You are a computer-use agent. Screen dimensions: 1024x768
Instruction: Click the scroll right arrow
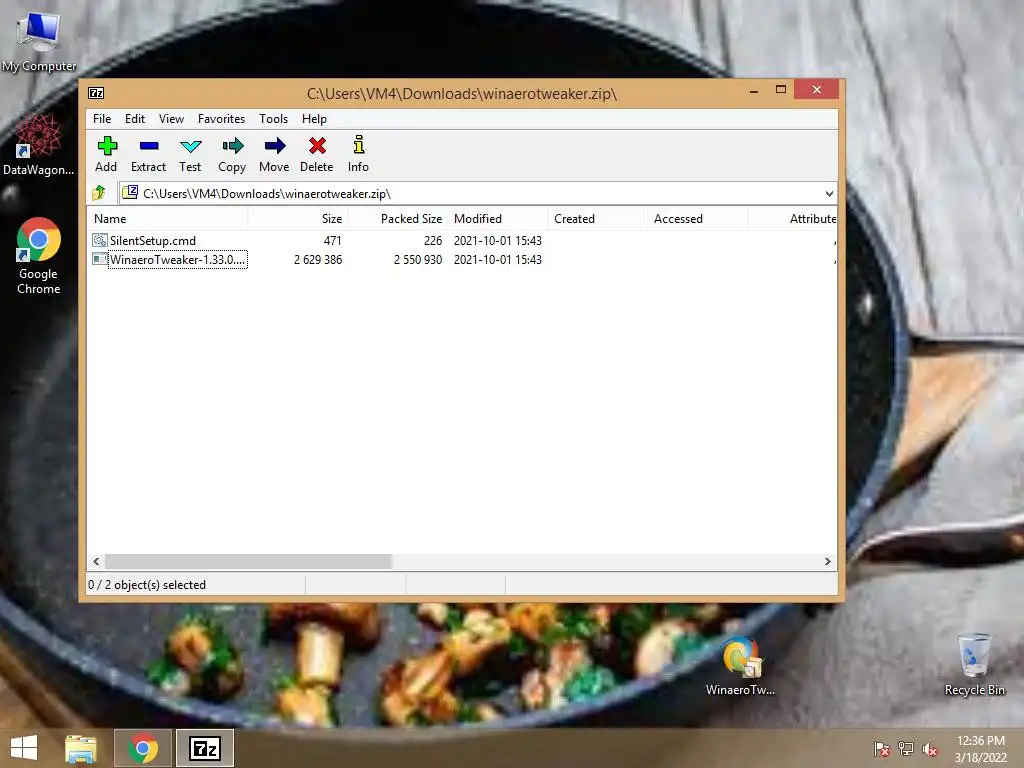[x=827, y=561]
